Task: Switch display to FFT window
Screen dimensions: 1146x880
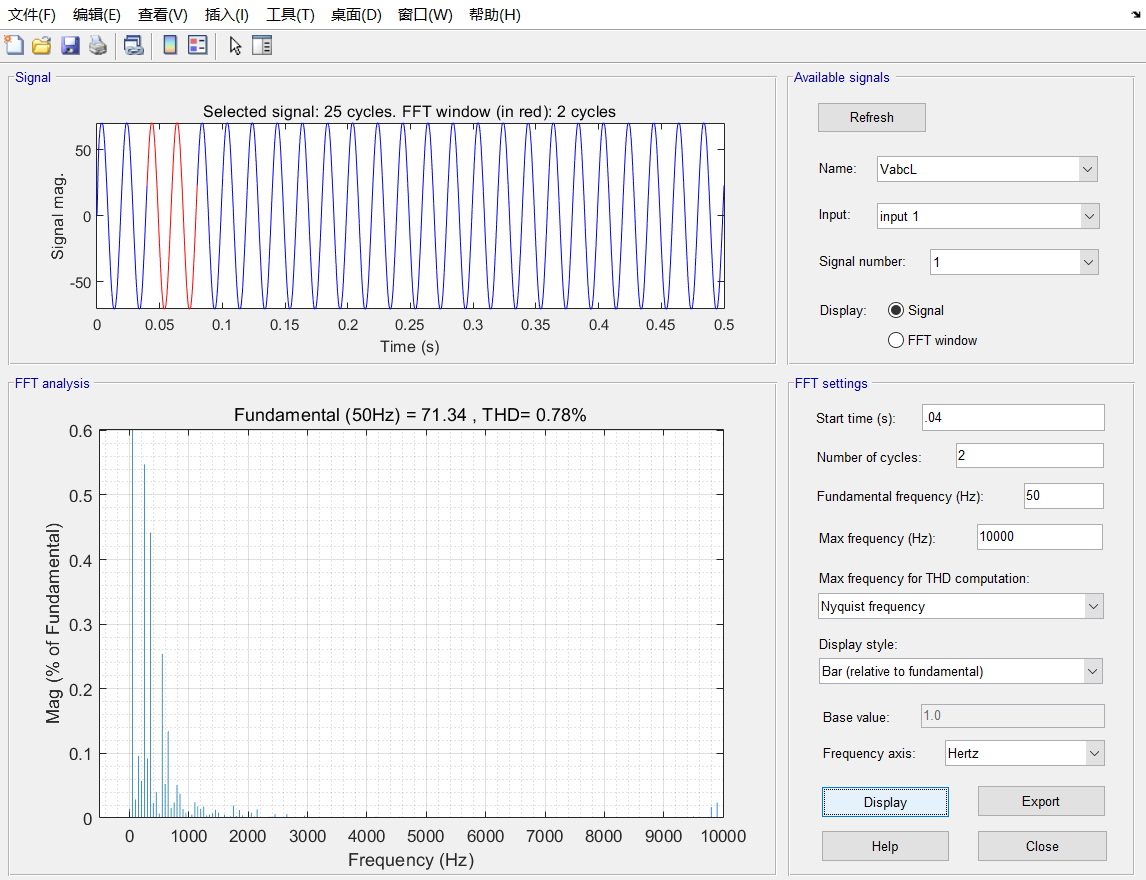Action: point(896,340)
